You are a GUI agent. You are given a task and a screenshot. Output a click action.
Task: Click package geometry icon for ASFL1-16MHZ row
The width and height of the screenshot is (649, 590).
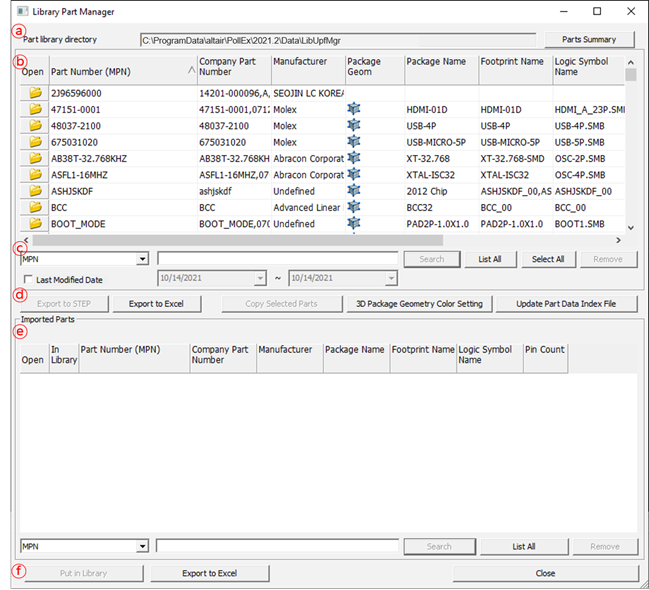coord(353,174)
